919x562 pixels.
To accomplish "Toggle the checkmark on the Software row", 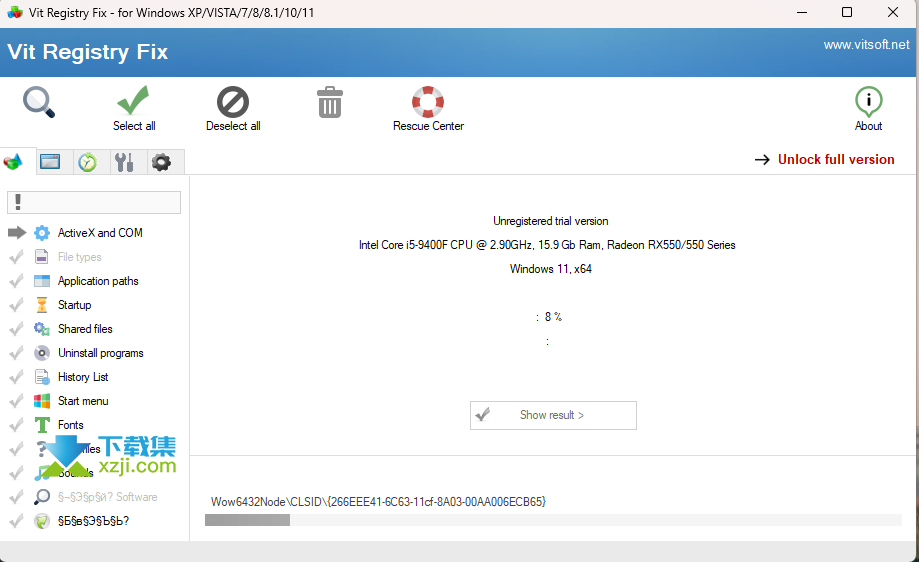I will (16, 497).
